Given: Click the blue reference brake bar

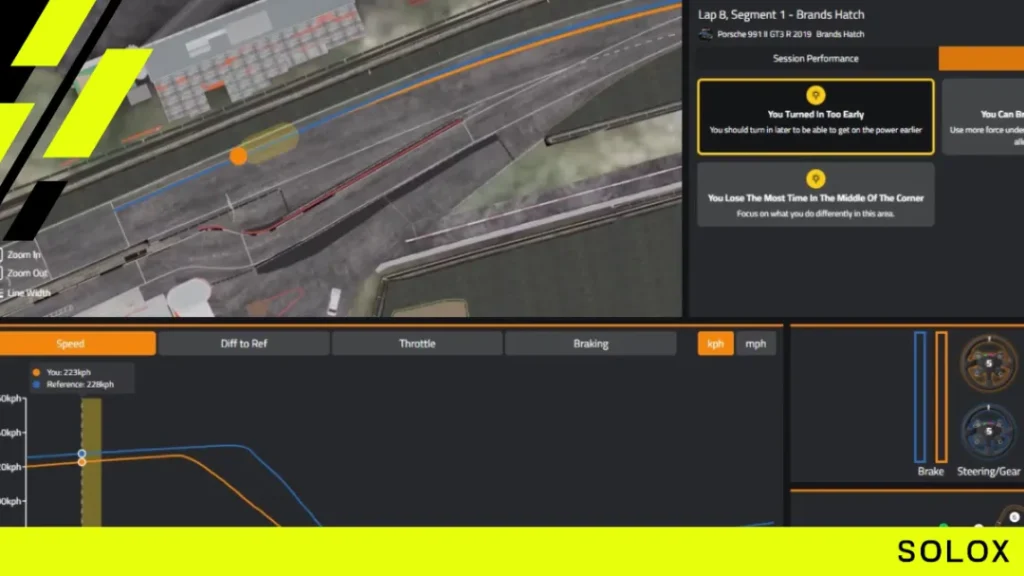Looking at the screenshot, I should click(920, 397).
